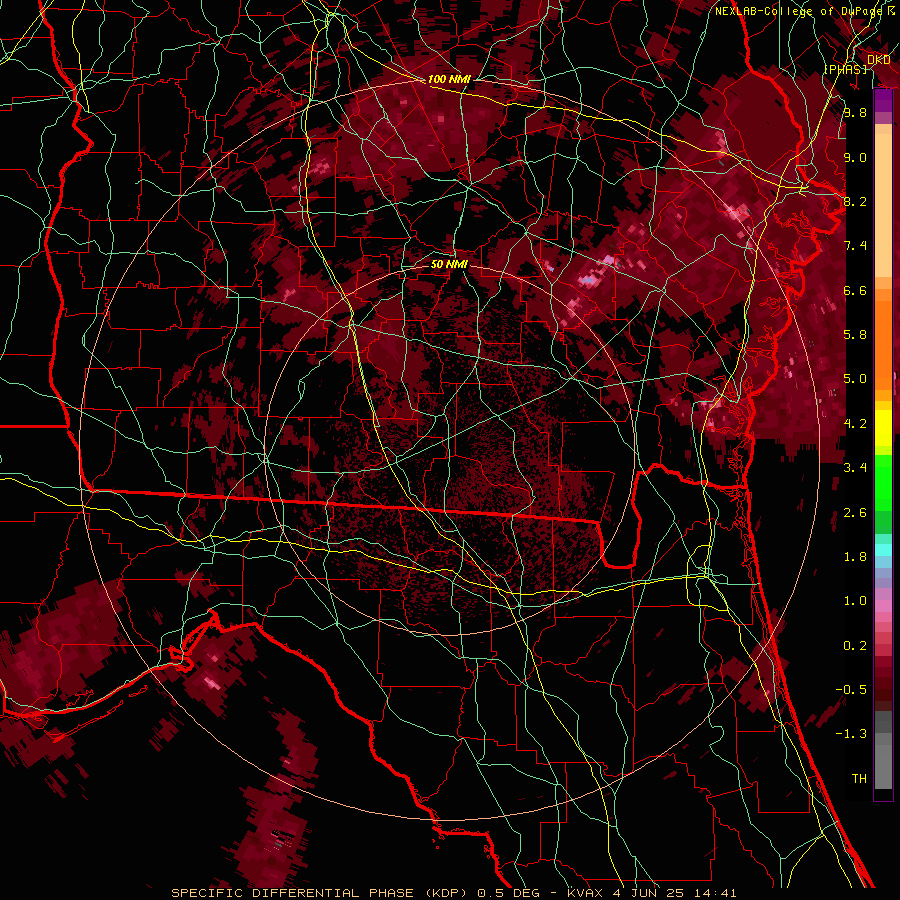Click the DKD label above the legend
The image size is (900, 900).
coord(878,60)
